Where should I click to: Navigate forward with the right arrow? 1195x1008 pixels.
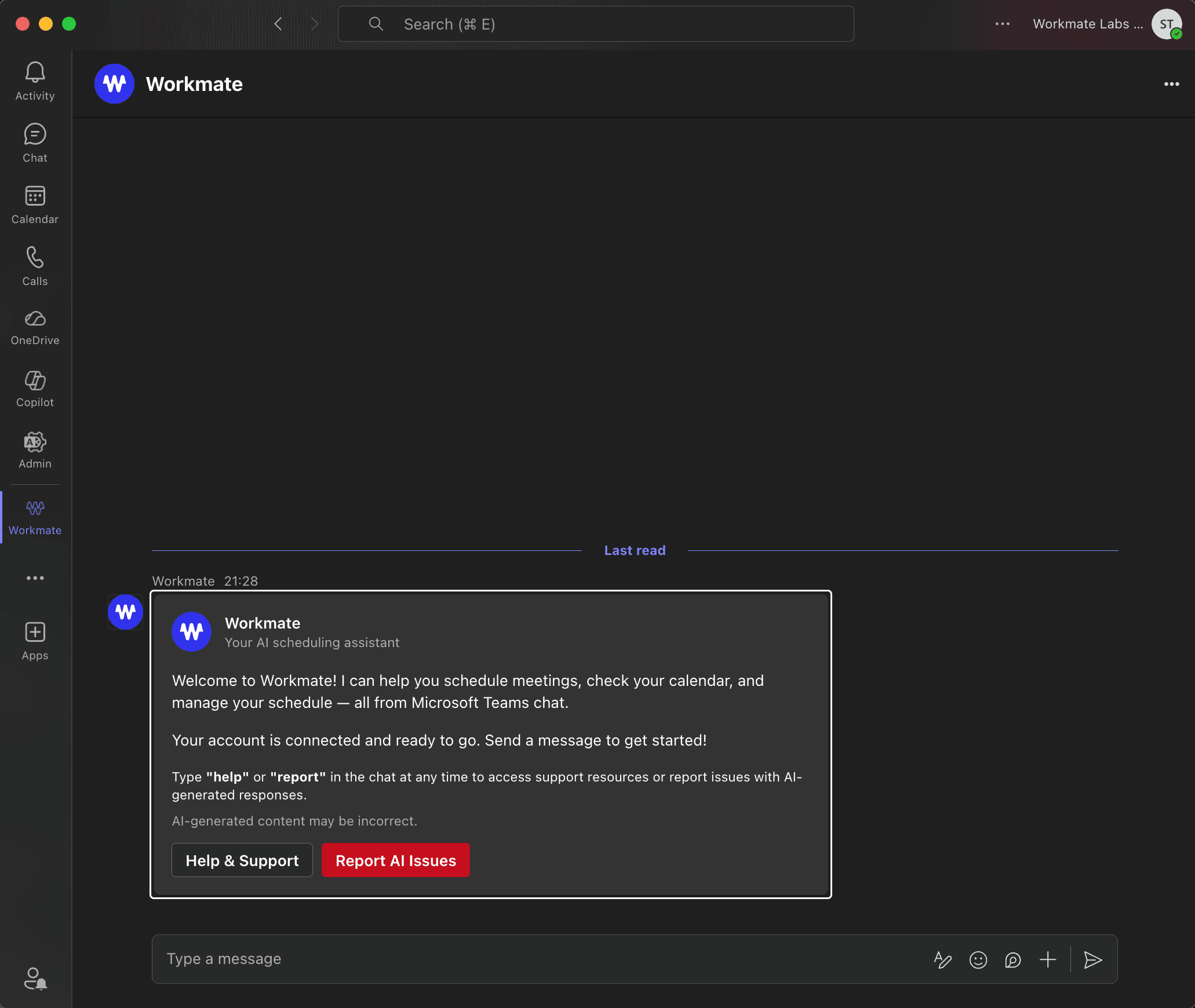pyautogui.click(x=315, y=24)
